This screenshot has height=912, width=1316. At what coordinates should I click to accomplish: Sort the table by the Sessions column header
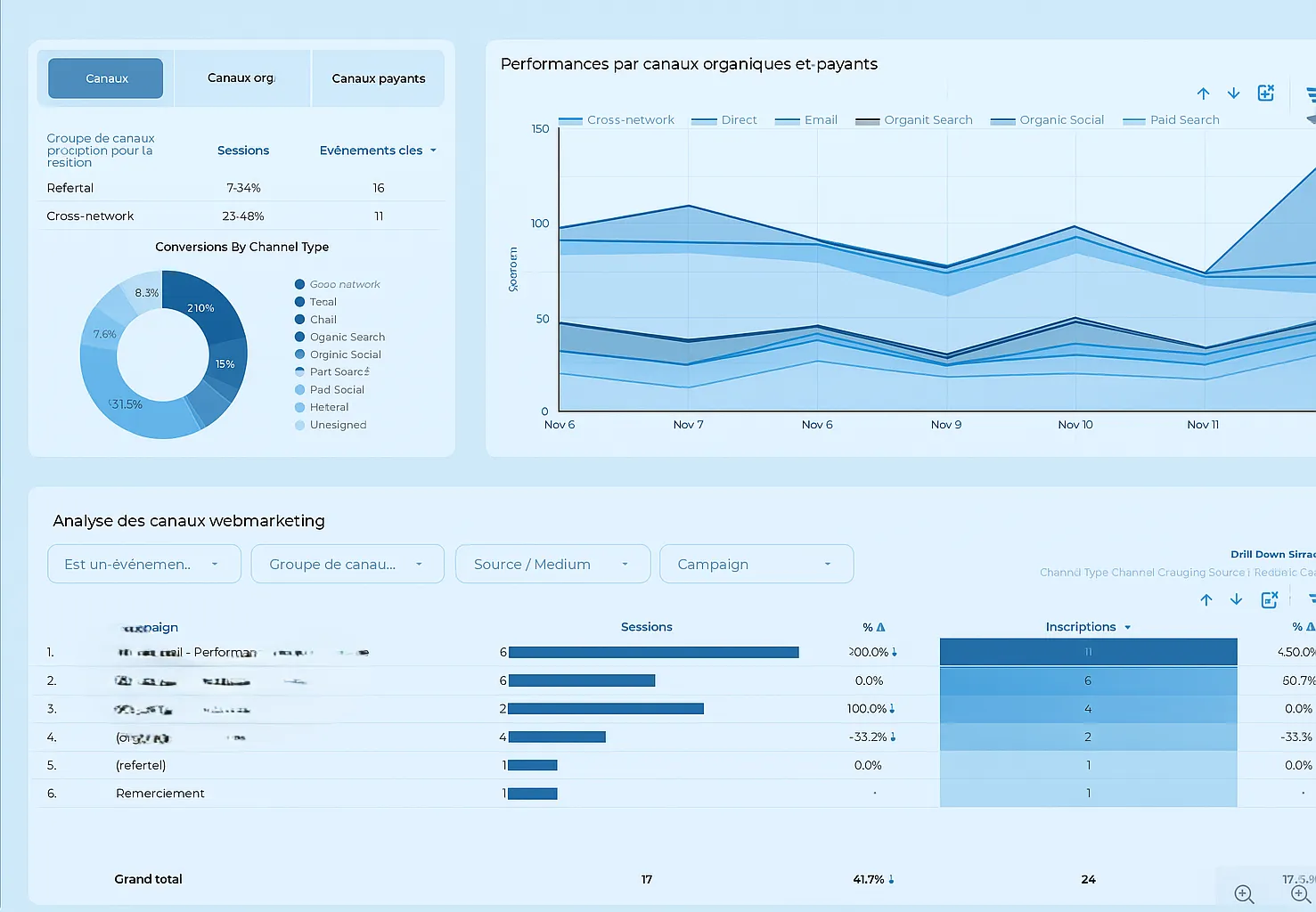(x=646, y=627)
